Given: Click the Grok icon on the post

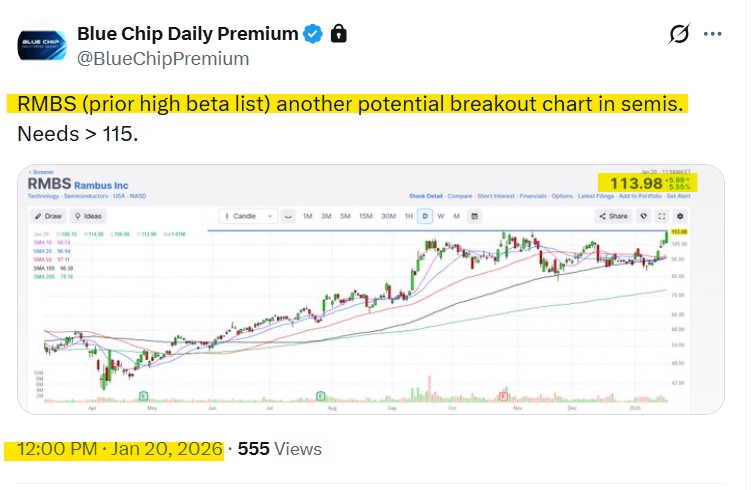Looking at the screenshot, I should point(678,34).
